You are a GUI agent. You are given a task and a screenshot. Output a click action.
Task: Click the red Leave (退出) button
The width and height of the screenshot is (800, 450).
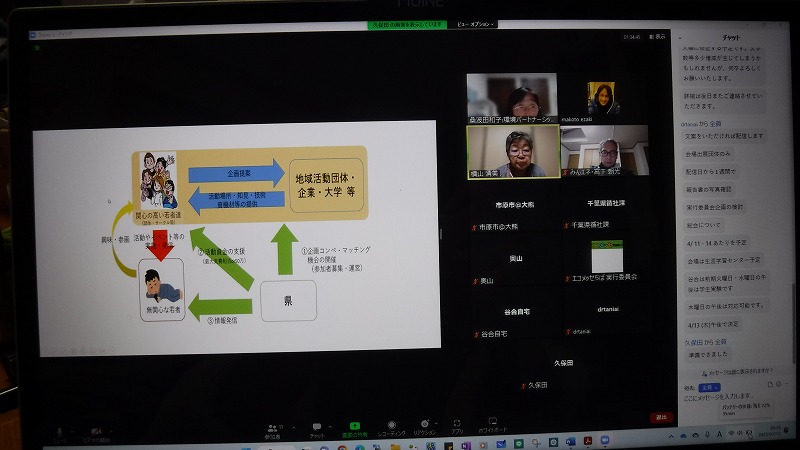[661, 417]
